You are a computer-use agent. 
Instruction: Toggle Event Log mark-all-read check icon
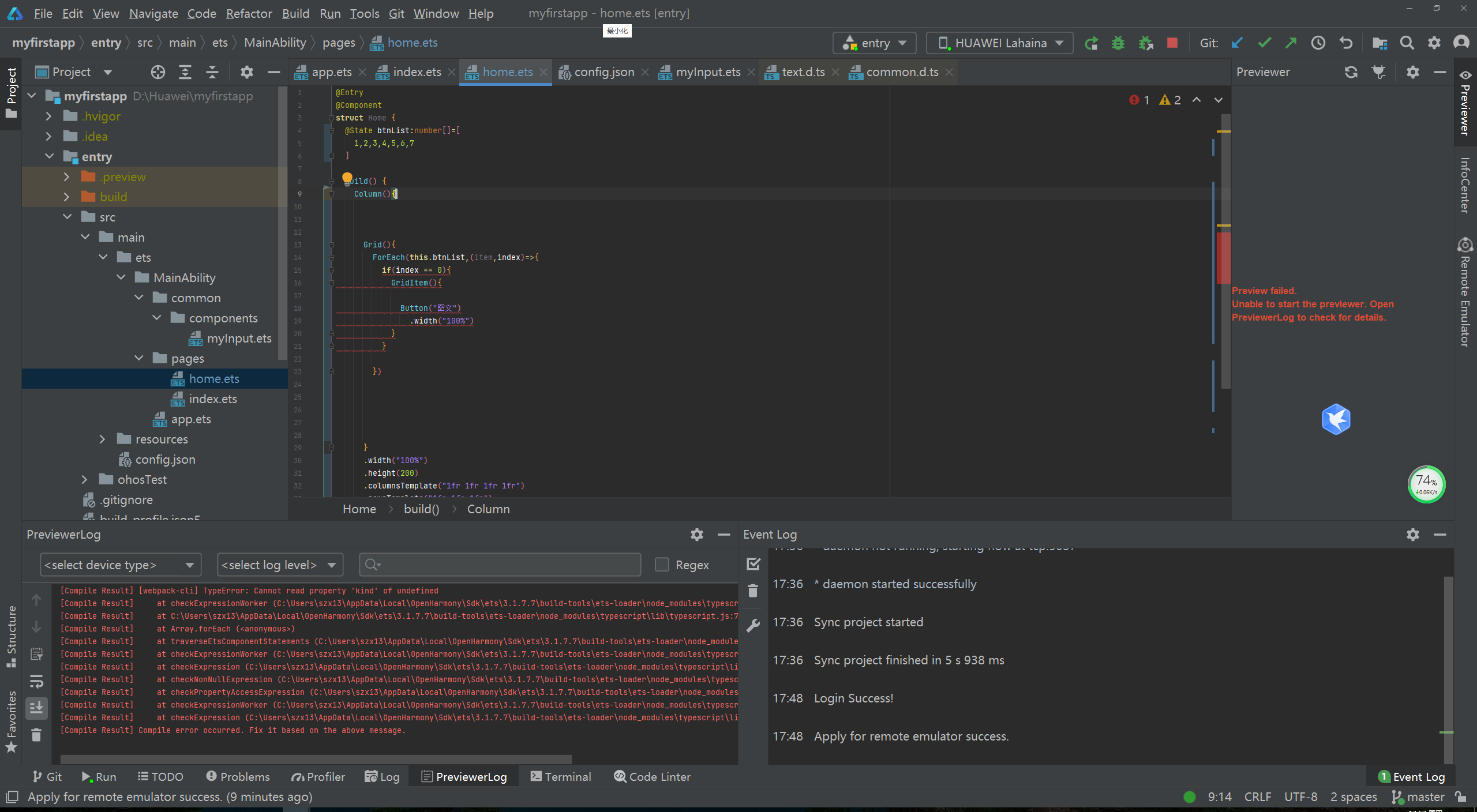(x=753, y=564)
